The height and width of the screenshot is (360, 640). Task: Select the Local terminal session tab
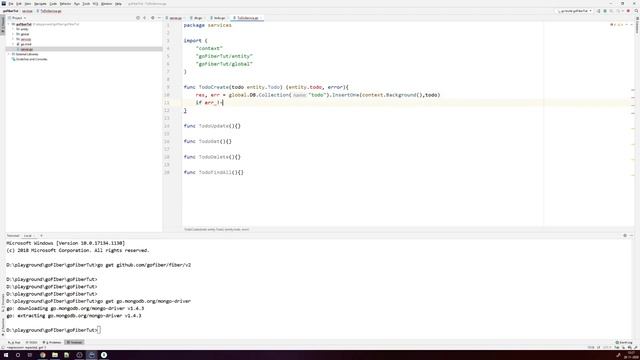28,236
